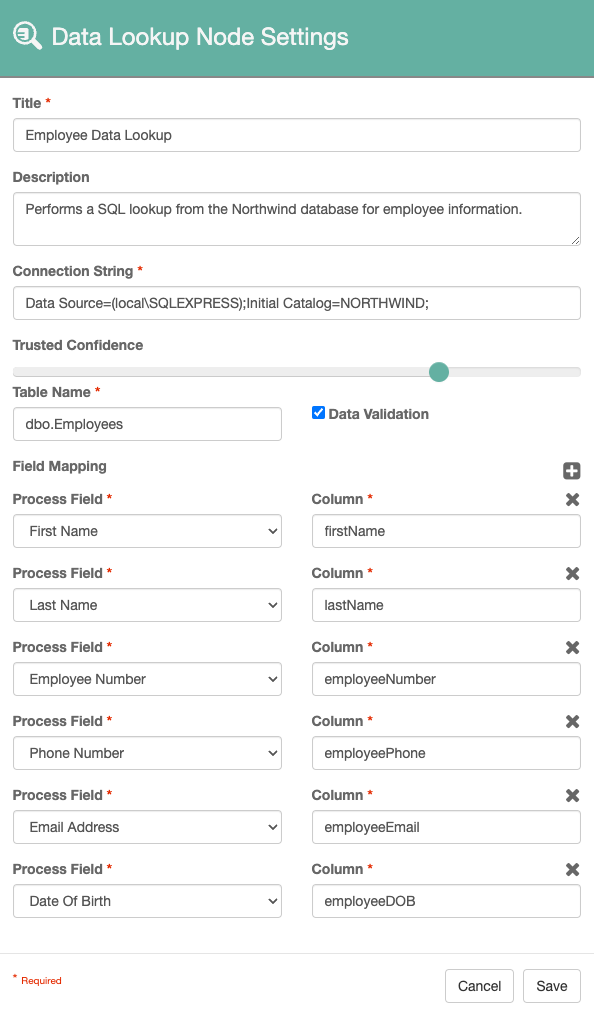Remove the Last Name field mapping
The image size is (594, 1016).
572,573
